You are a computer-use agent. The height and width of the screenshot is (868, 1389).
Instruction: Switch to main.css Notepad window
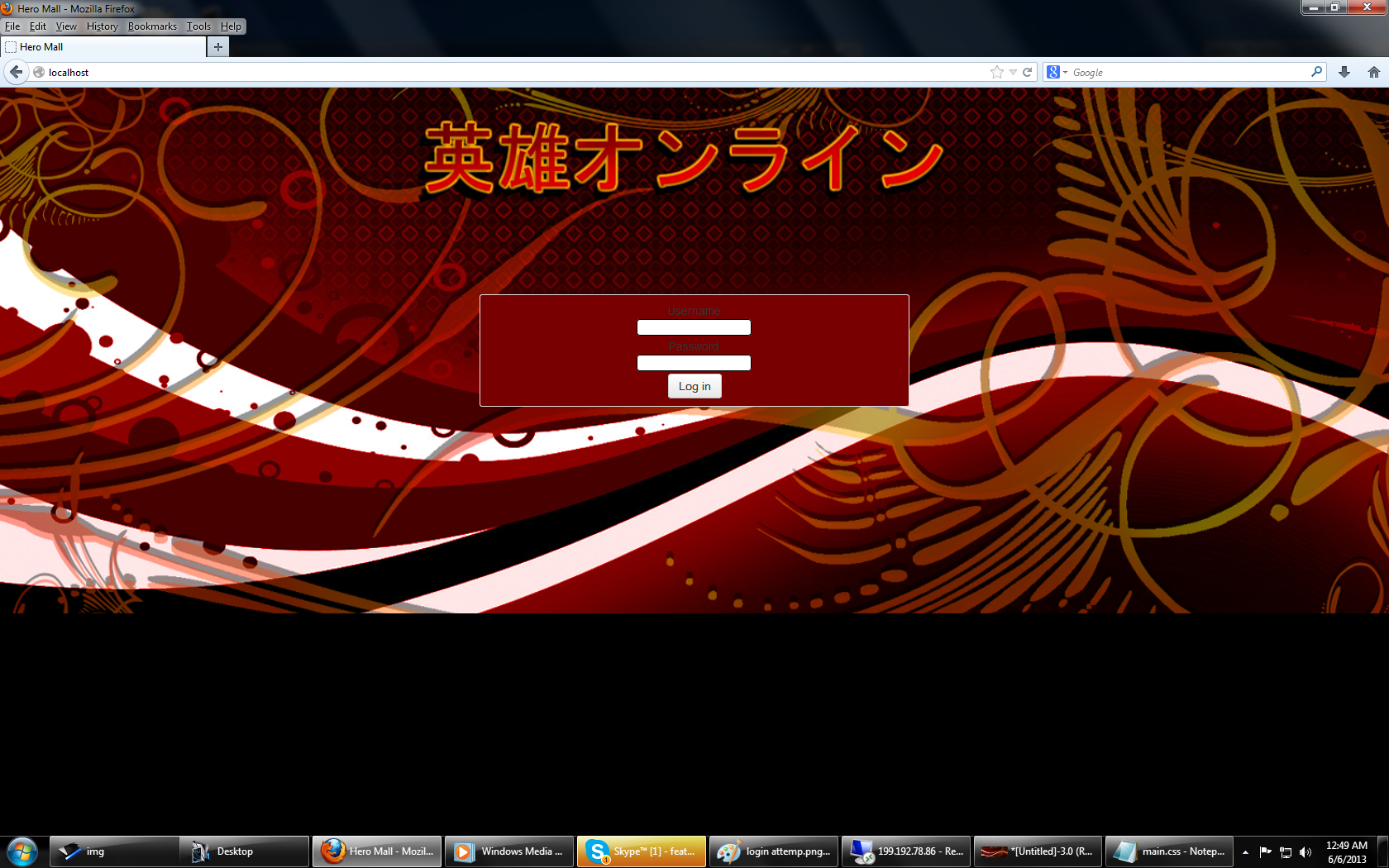[x=1169, y=851]
